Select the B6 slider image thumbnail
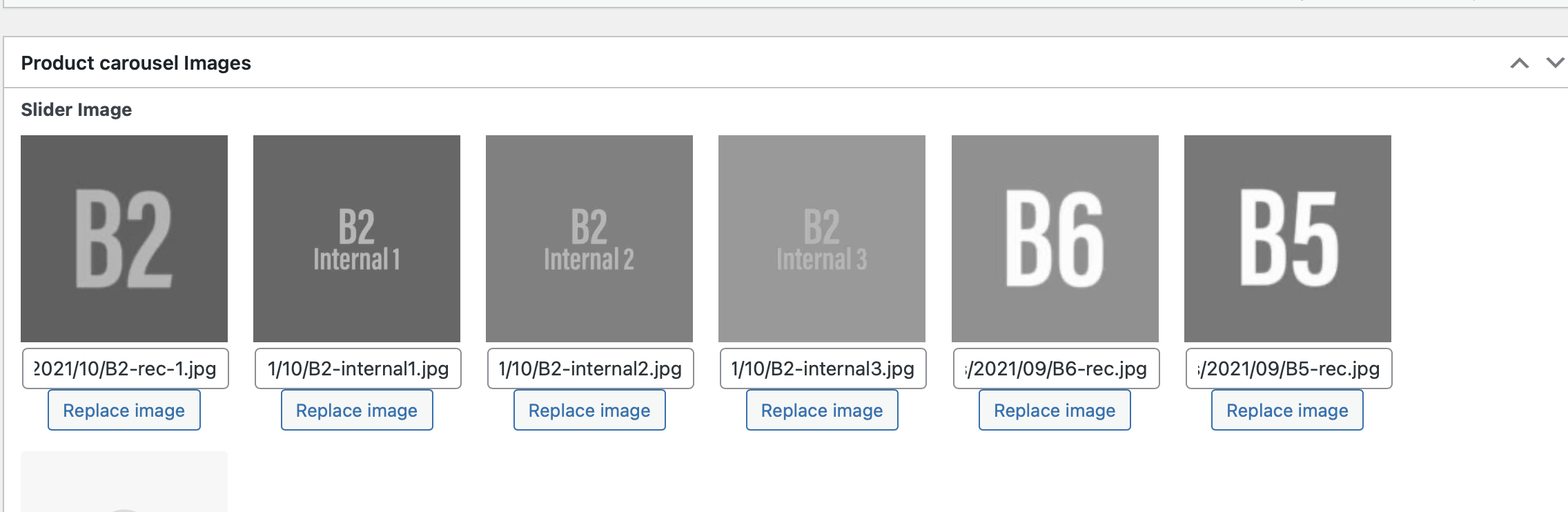This screenshot has width=1568, height=512. (1055, 239)
